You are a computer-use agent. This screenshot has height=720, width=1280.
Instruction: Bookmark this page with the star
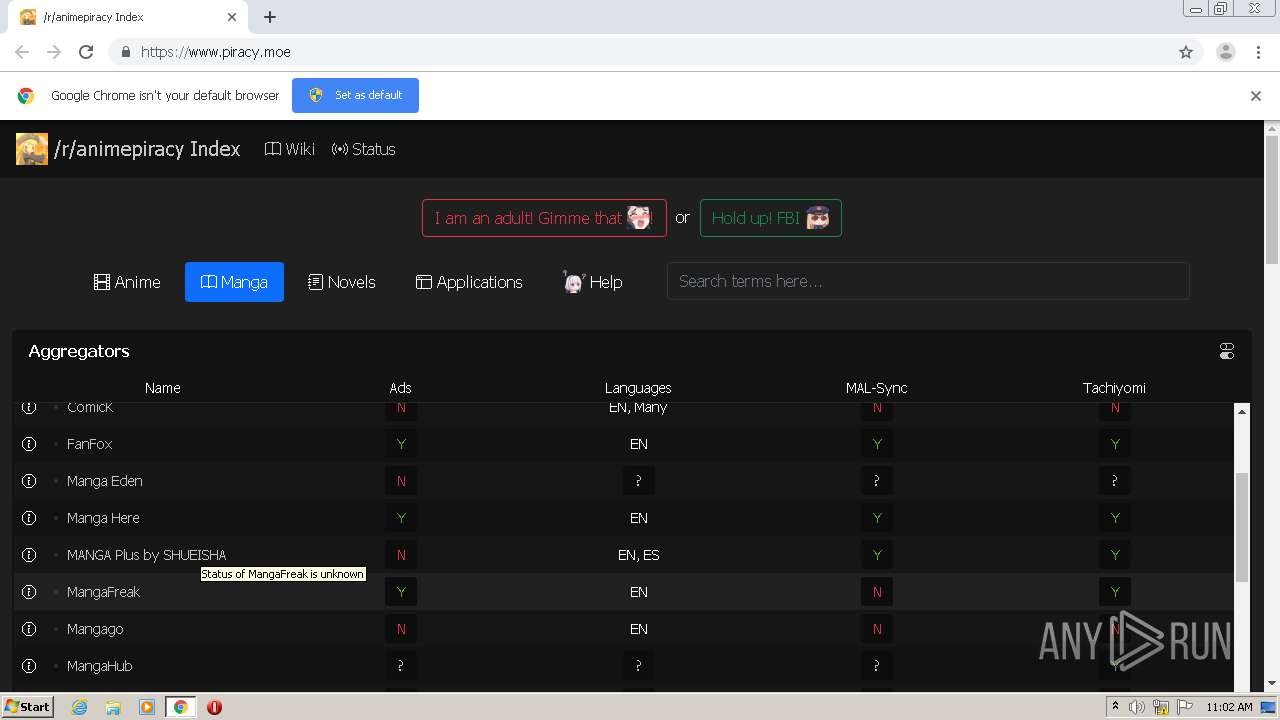(x=1186, y=52)
